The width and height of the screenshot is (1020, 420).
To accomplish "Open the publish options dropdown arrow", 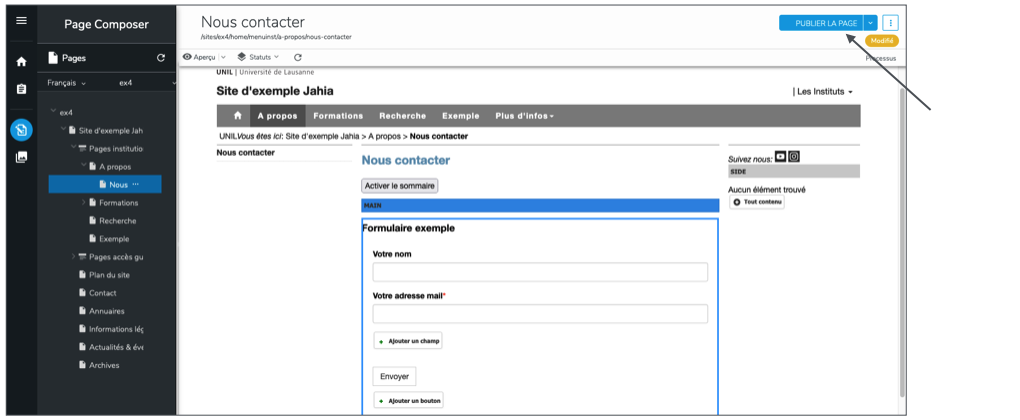I will tap(870, 23).
